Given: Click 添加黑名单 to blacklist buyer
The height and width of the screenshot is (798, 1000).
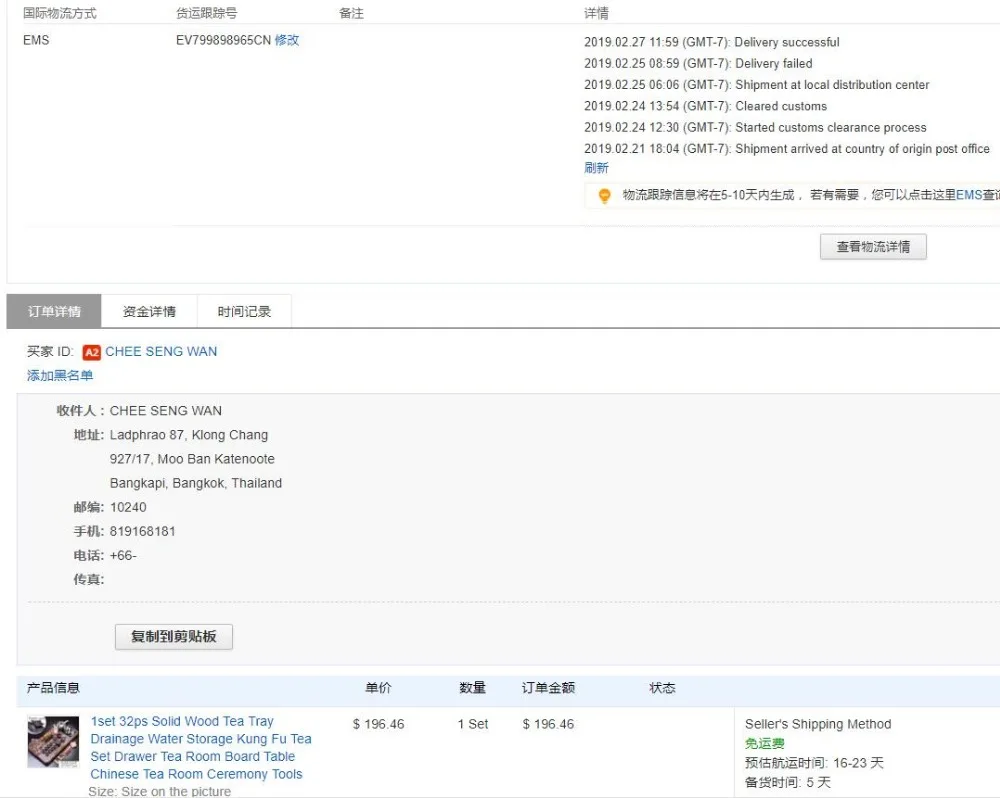Looking at the screenshot, I should [x=60, y=375].
